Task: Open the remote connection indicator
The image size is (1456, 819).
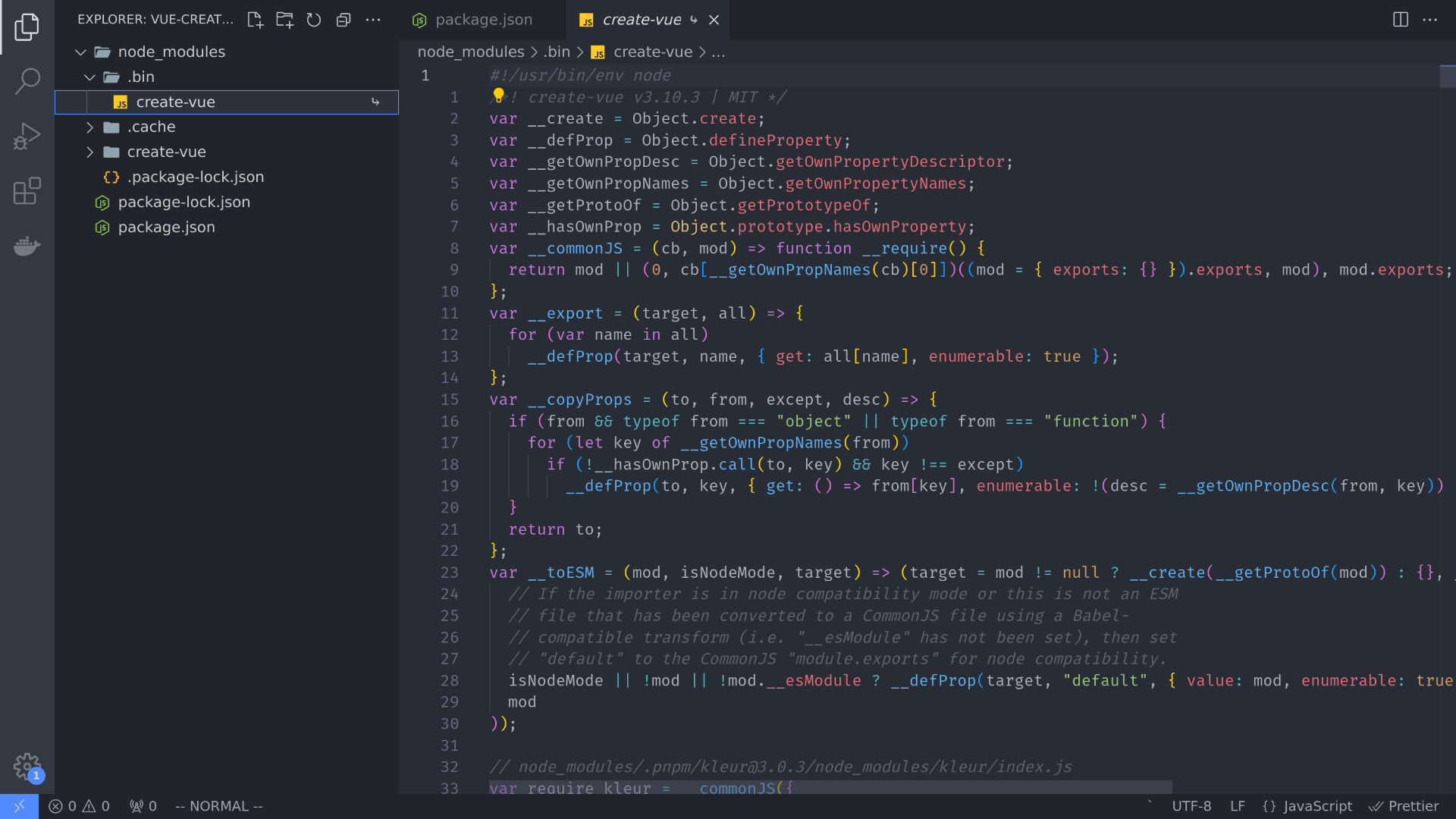Action: tap(19, 806)
